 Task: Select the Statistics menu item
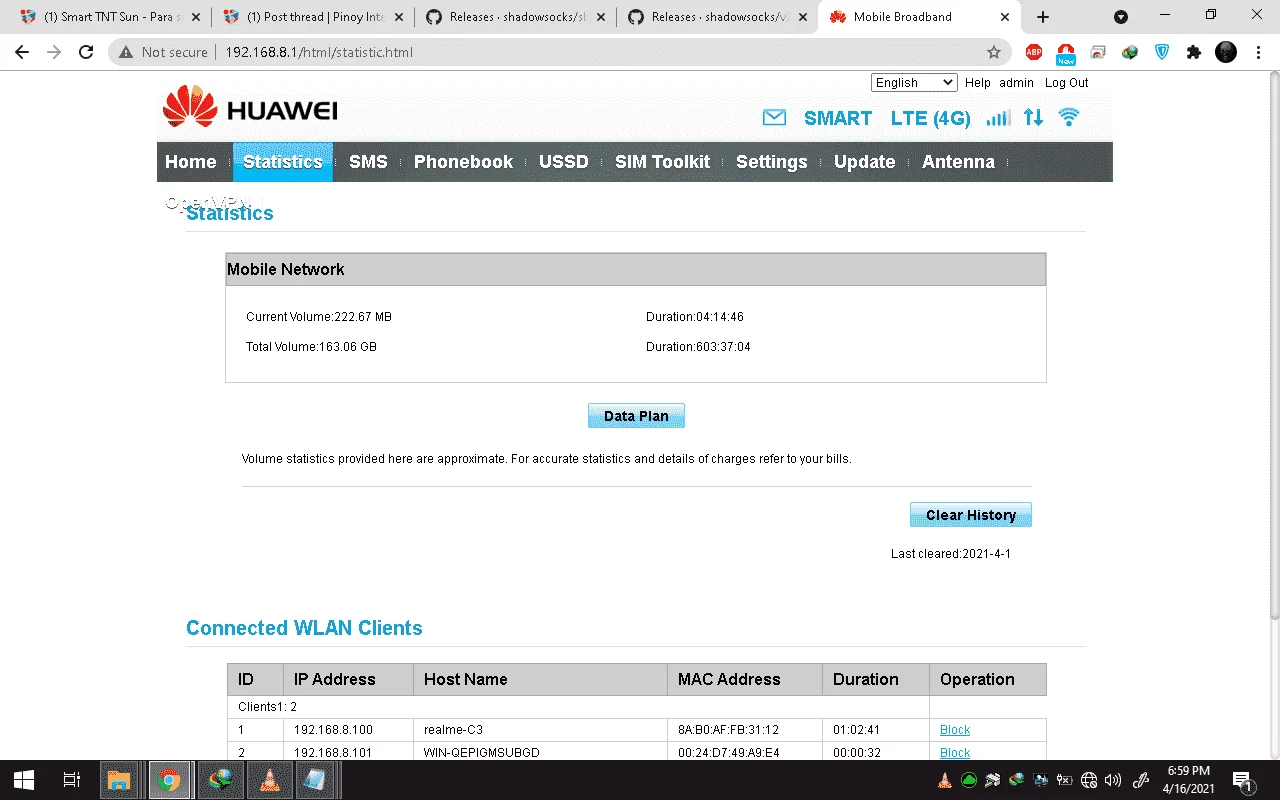click(283, 162)
